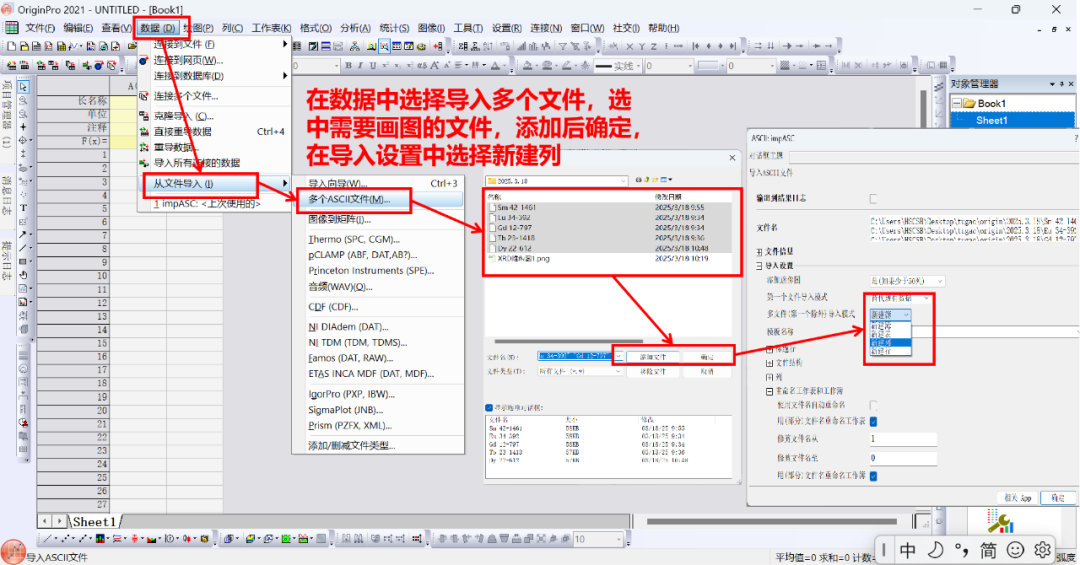
Task: Click the Apps gallery icon below Object Manager
Action: [x=999, y=522]
